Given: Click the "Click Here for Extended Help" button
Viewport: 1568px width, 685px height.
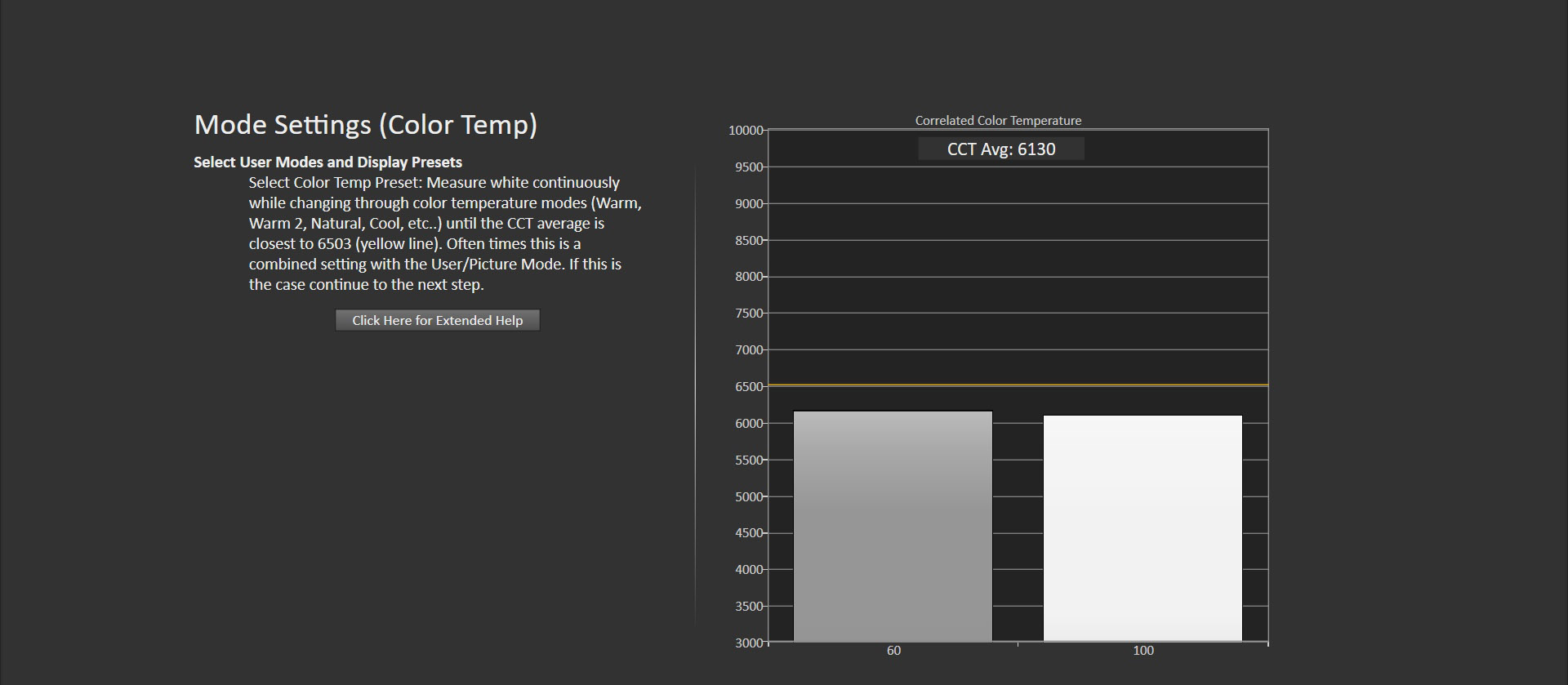Looking at the screenshot, I should coord(437,320).
